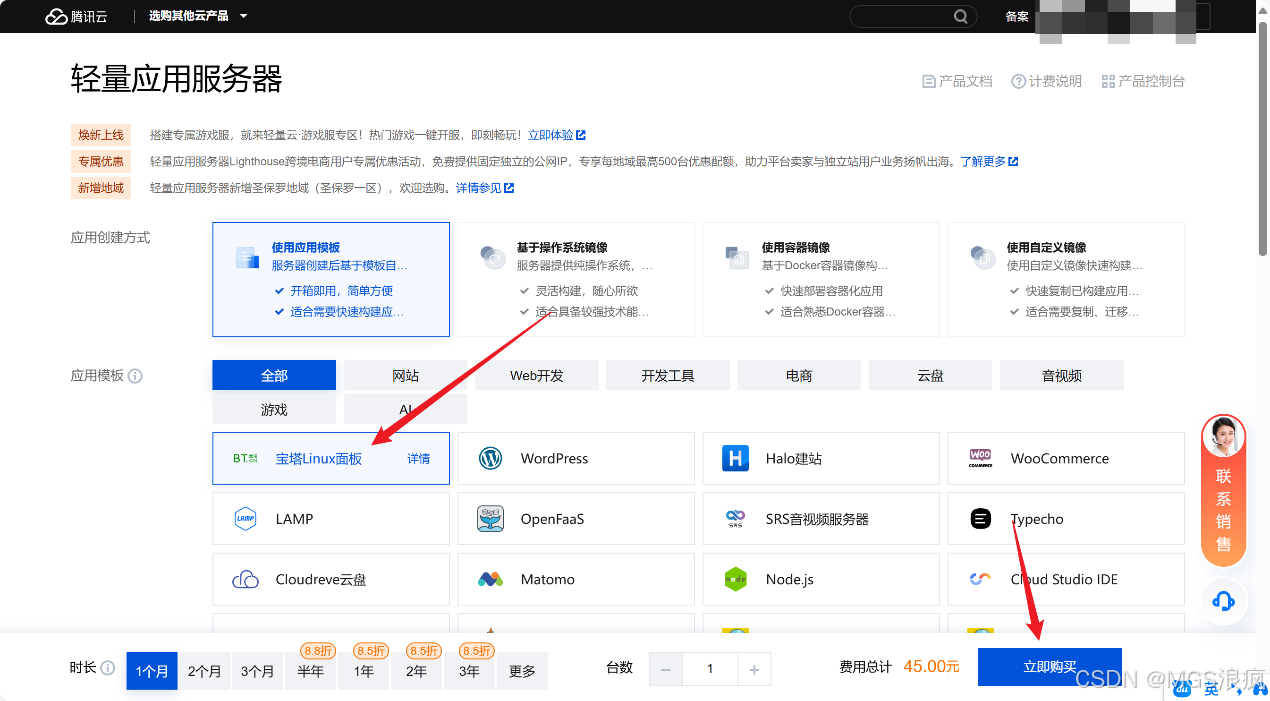Select 基于操作系统镜像 creation method
Viewport: 1270px width, 701px height.
(576, 279)
